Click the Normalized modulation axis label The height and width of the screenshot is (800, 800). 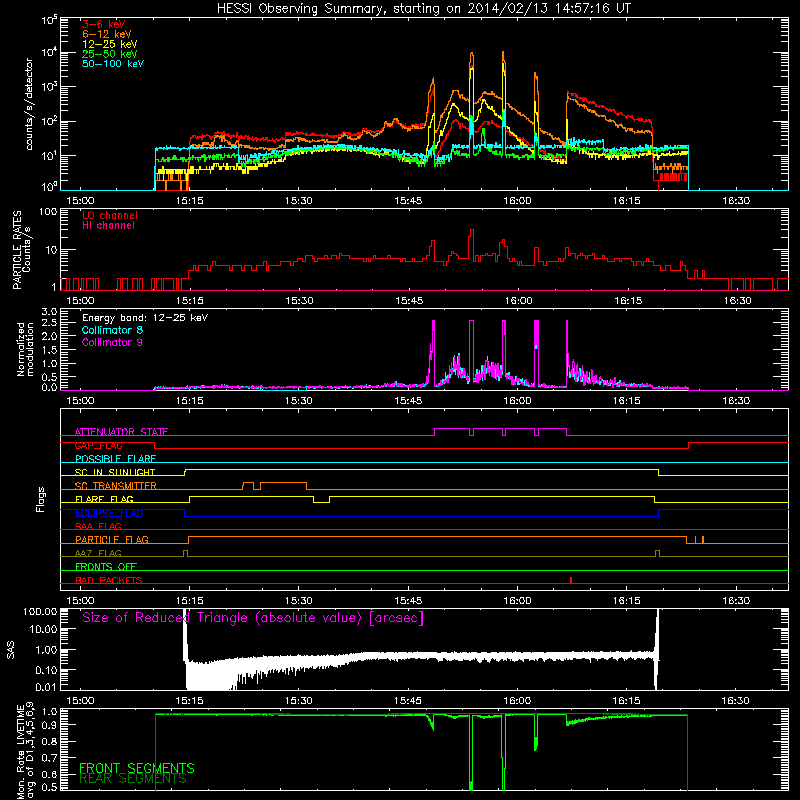pyautogui.click(x=25, y=349)
